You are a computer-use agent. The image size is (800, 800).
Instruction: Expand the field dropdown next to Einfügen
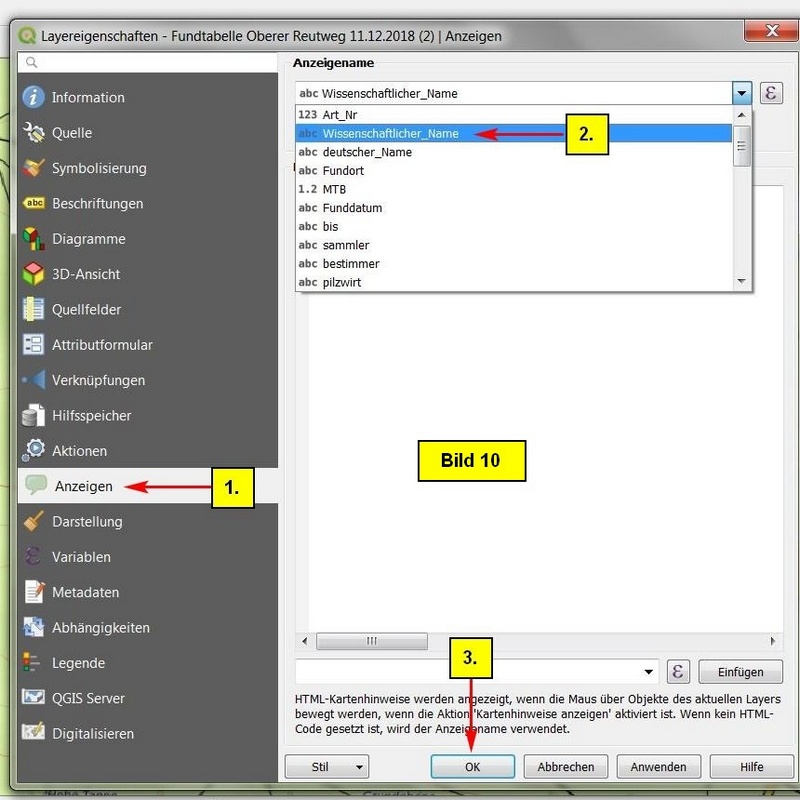[649, 672]
